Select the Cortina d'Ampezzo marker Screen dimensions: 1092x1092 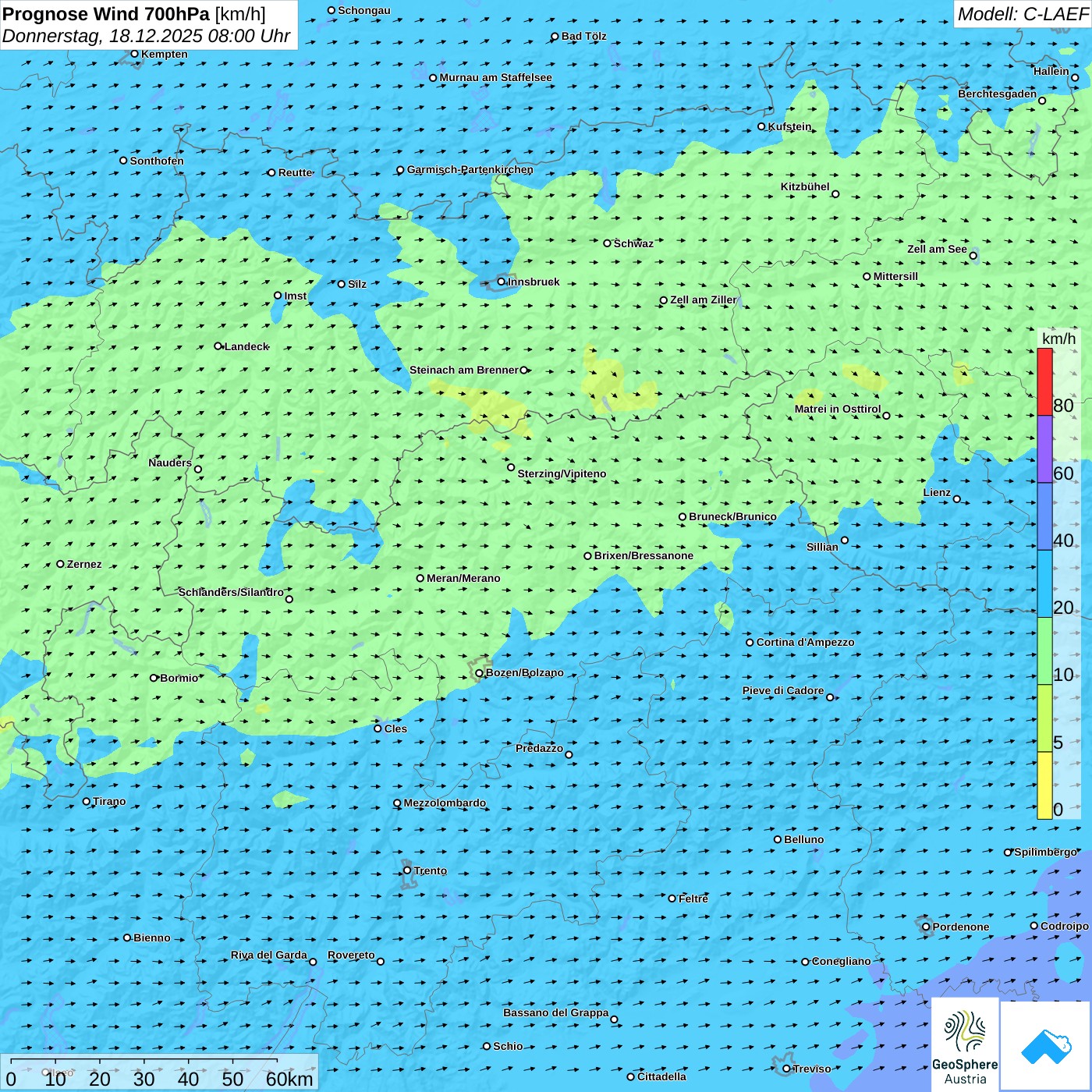750,643
